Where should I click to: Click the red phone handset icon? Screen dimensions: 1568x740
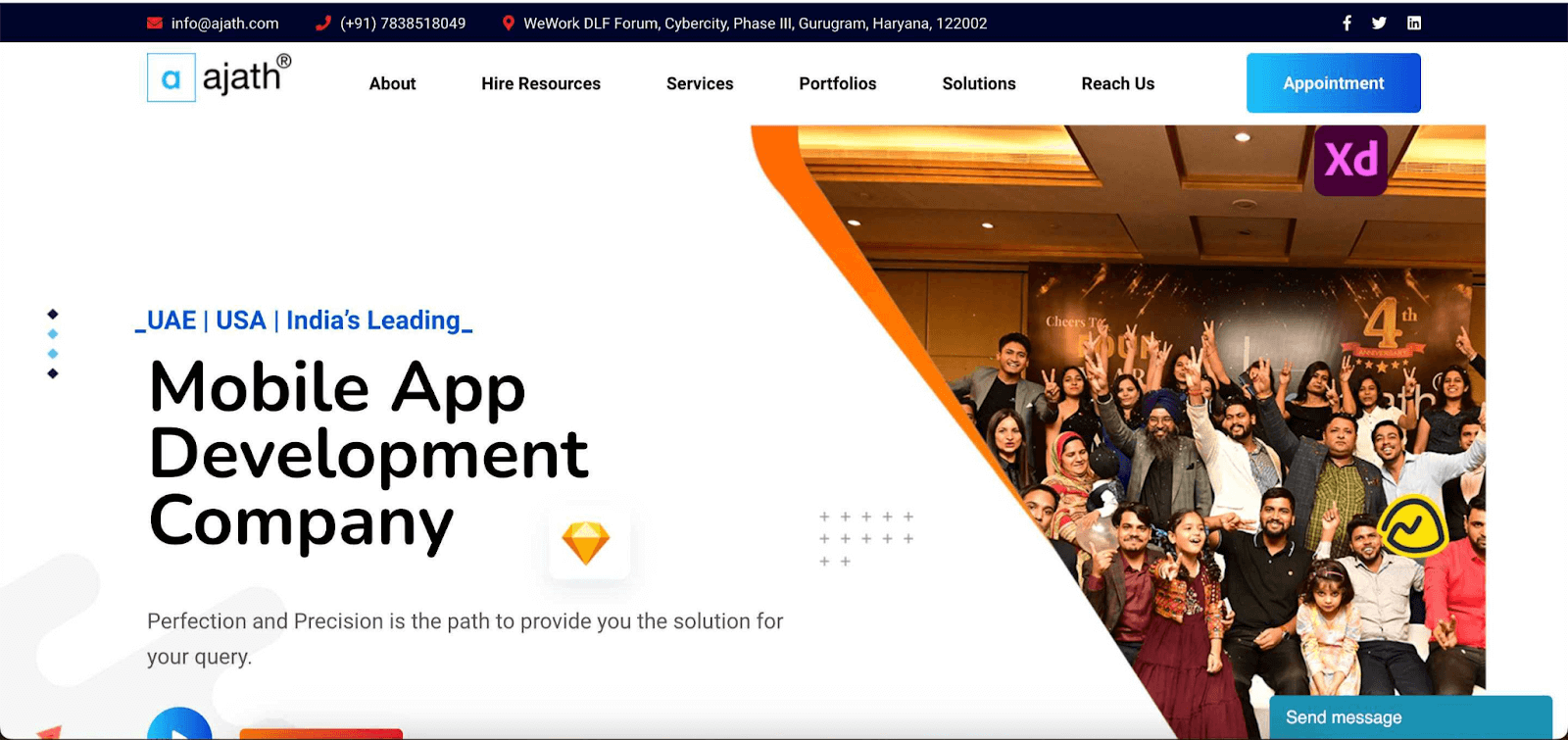pyautogui.click(x=323, y=23)
